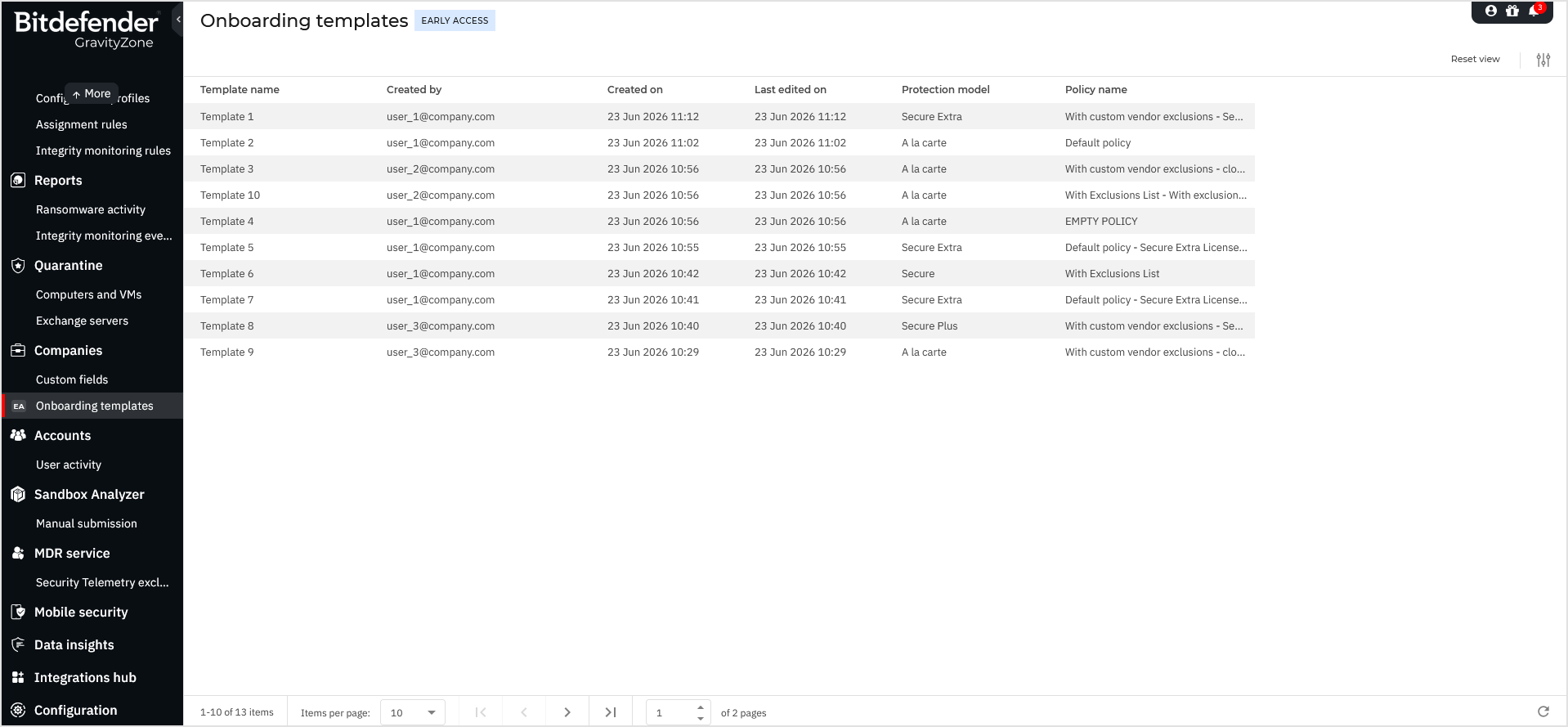The image size is (1568, 727).
Task: Click the Configuration gear icon
Action: [x=18, y=710]
